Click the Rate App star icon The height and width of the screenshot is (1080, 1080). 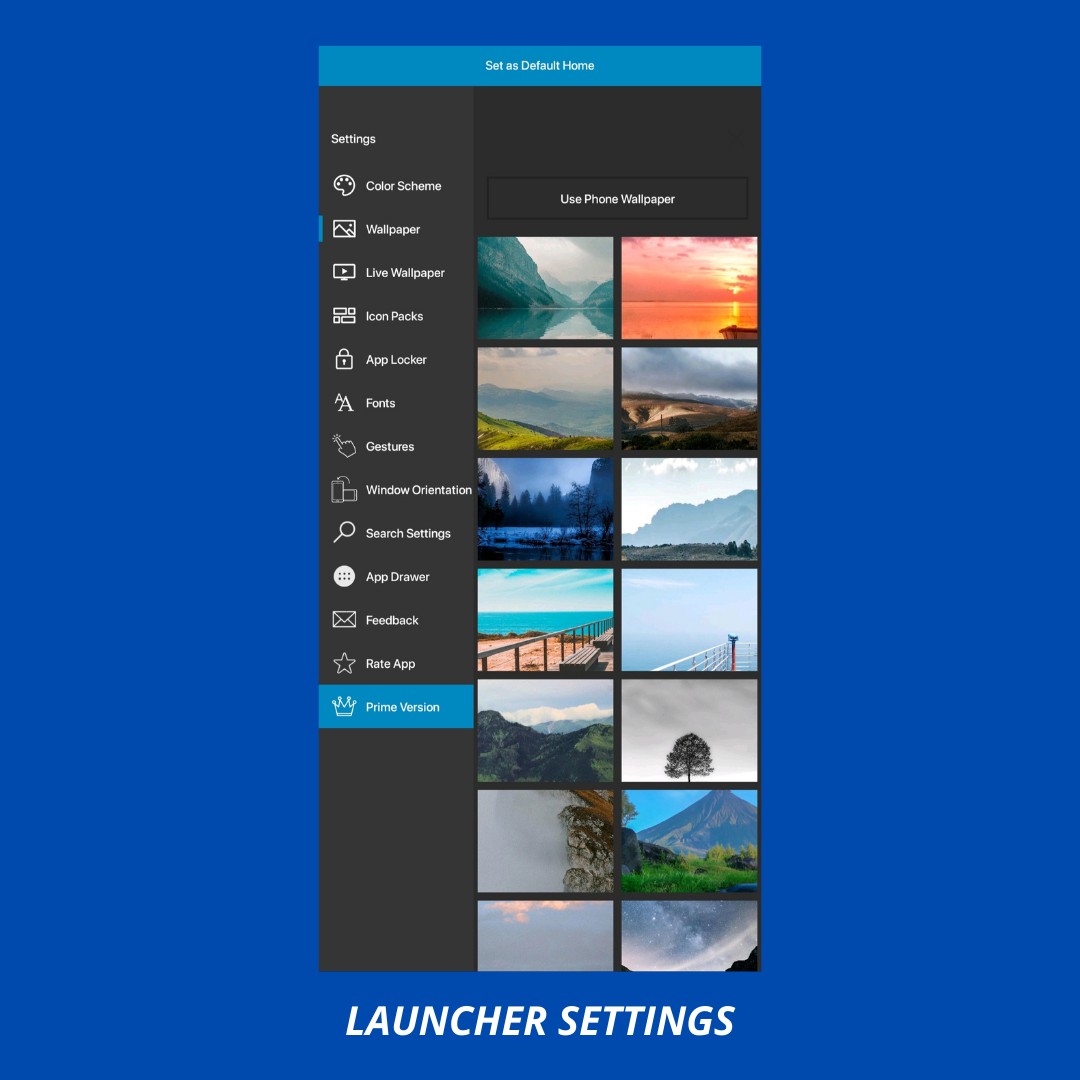344,664
